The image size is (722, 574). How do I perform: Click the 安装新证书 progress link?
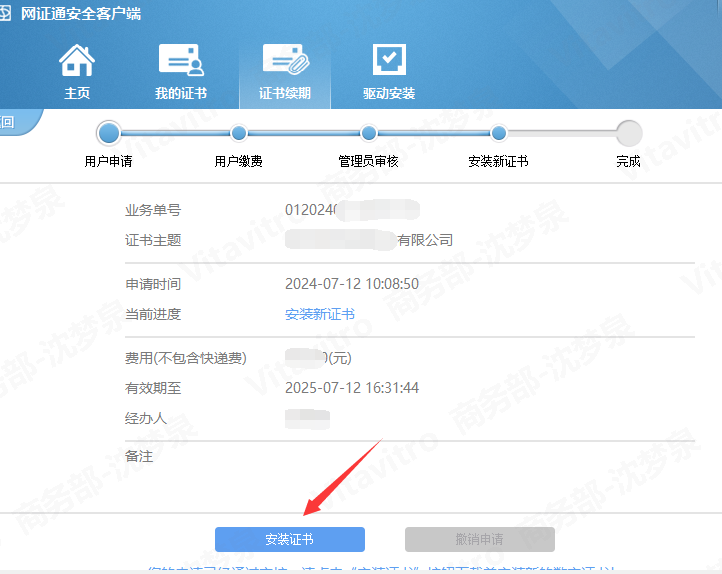point(320,314)
